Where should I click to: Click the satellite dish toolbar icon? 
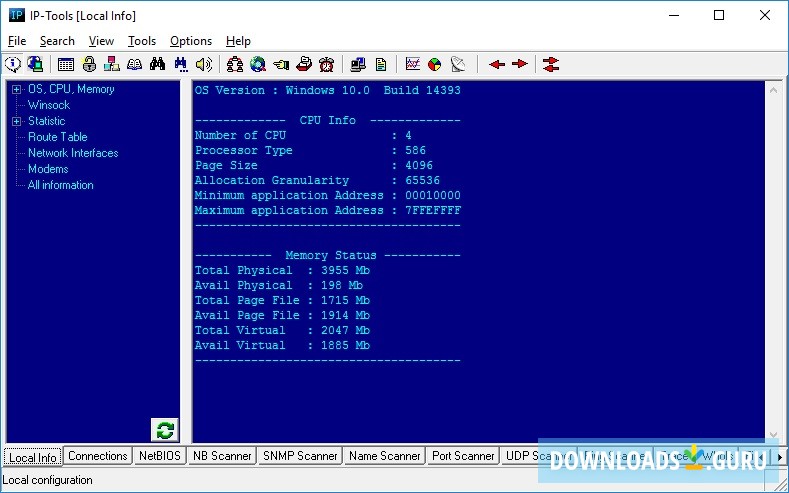point(458,64)
